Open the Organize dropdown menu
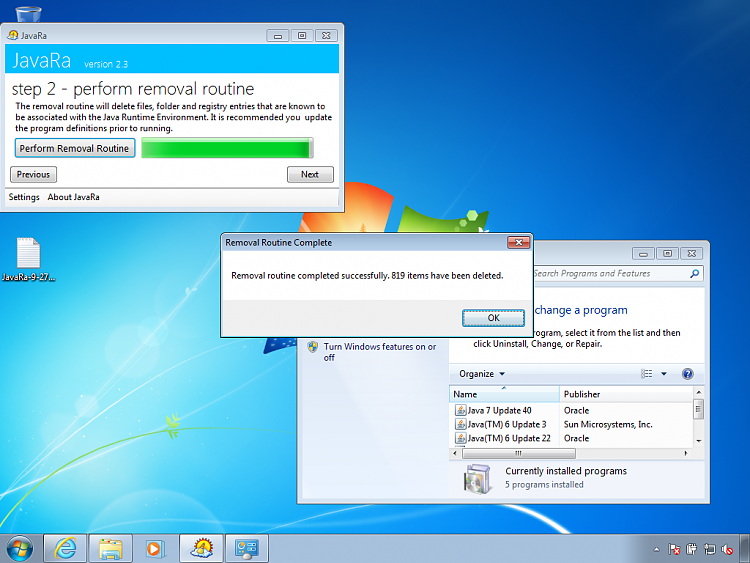Image resolution: width=750 pixels, height=563 pixels. (x=482, y=374)
